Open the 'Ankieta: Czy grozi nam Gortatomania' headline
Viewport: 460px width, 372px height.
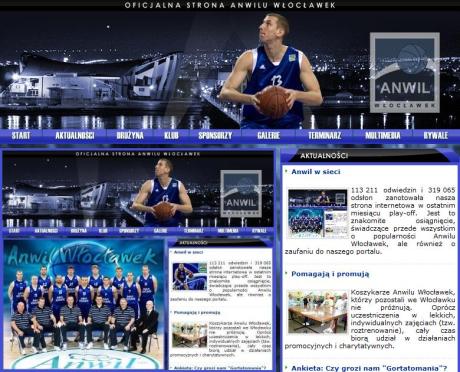369,368
